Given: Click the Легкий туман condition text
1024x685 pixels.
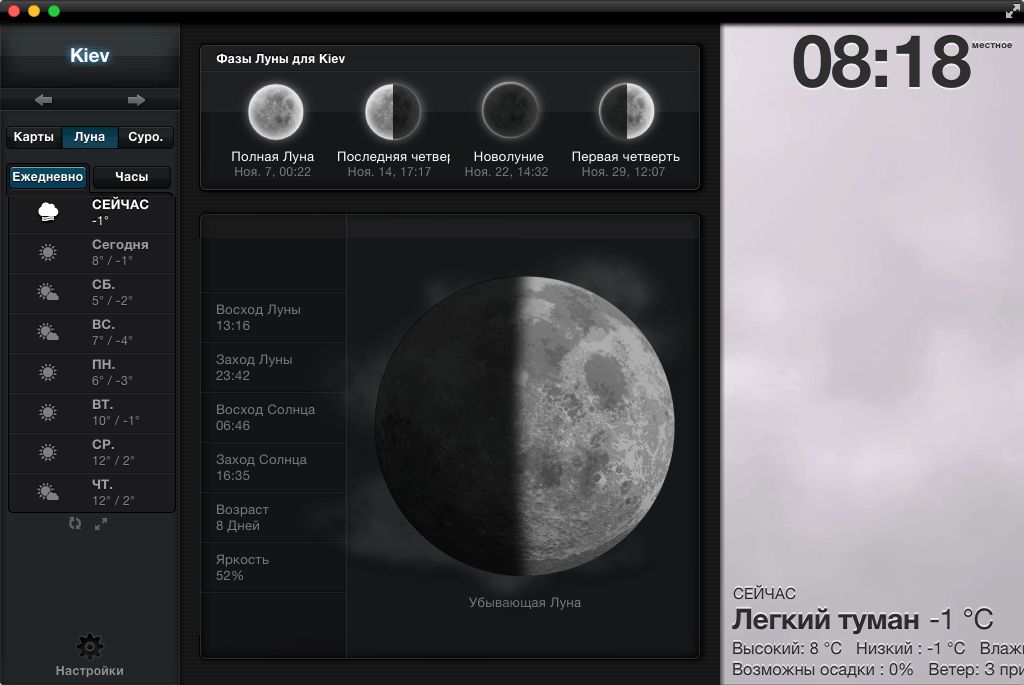Looking at the screenshot, I should (x=825, y=620).
